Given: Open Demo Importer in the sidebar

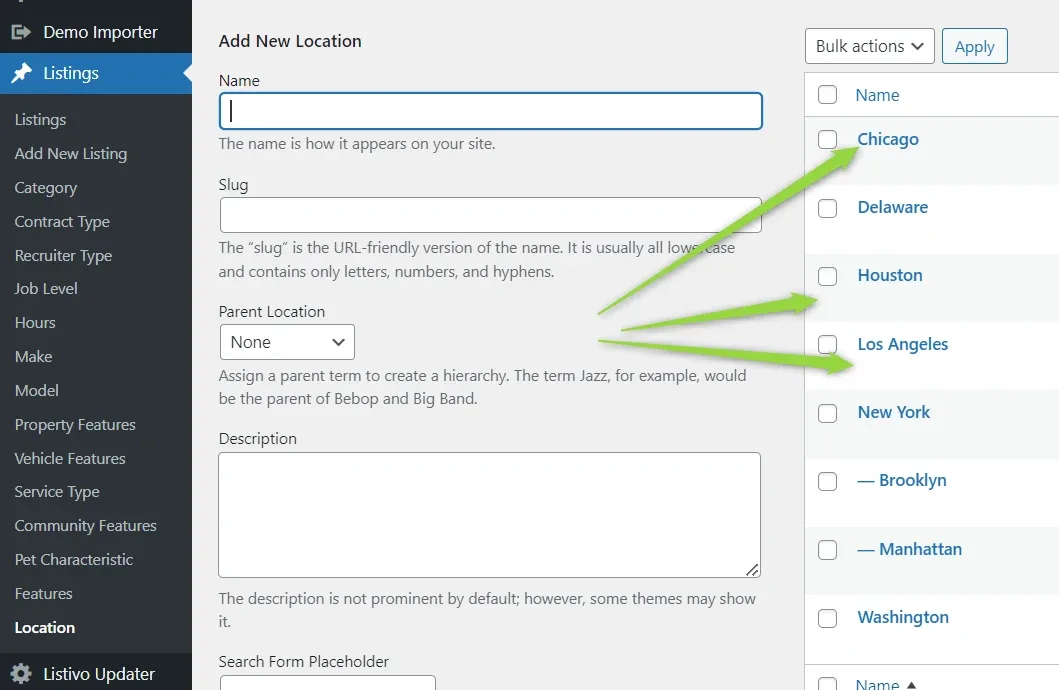Looking at the screenshot, I should pos(96,32).
